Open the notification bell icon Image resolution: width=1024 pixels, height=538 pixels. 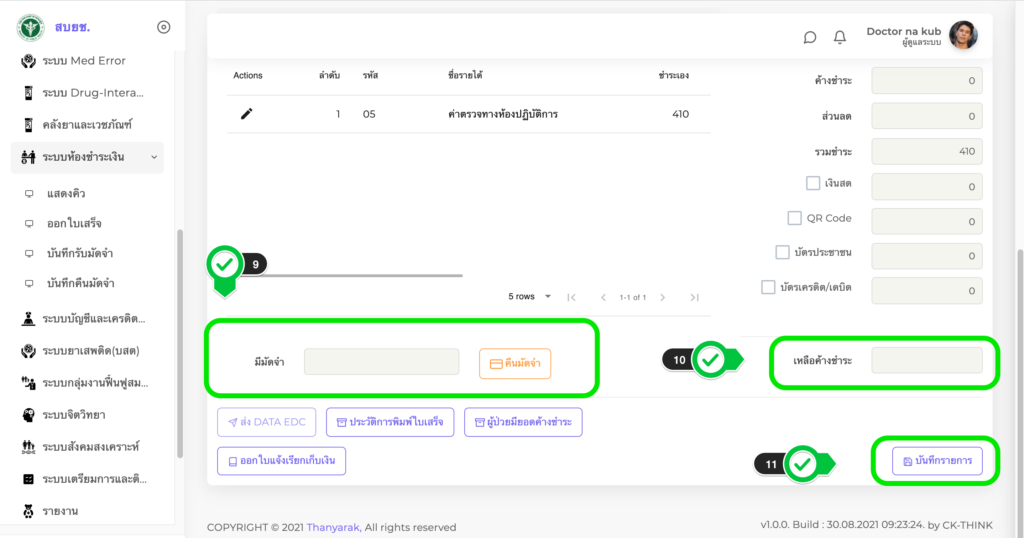[x=840, y=37]
